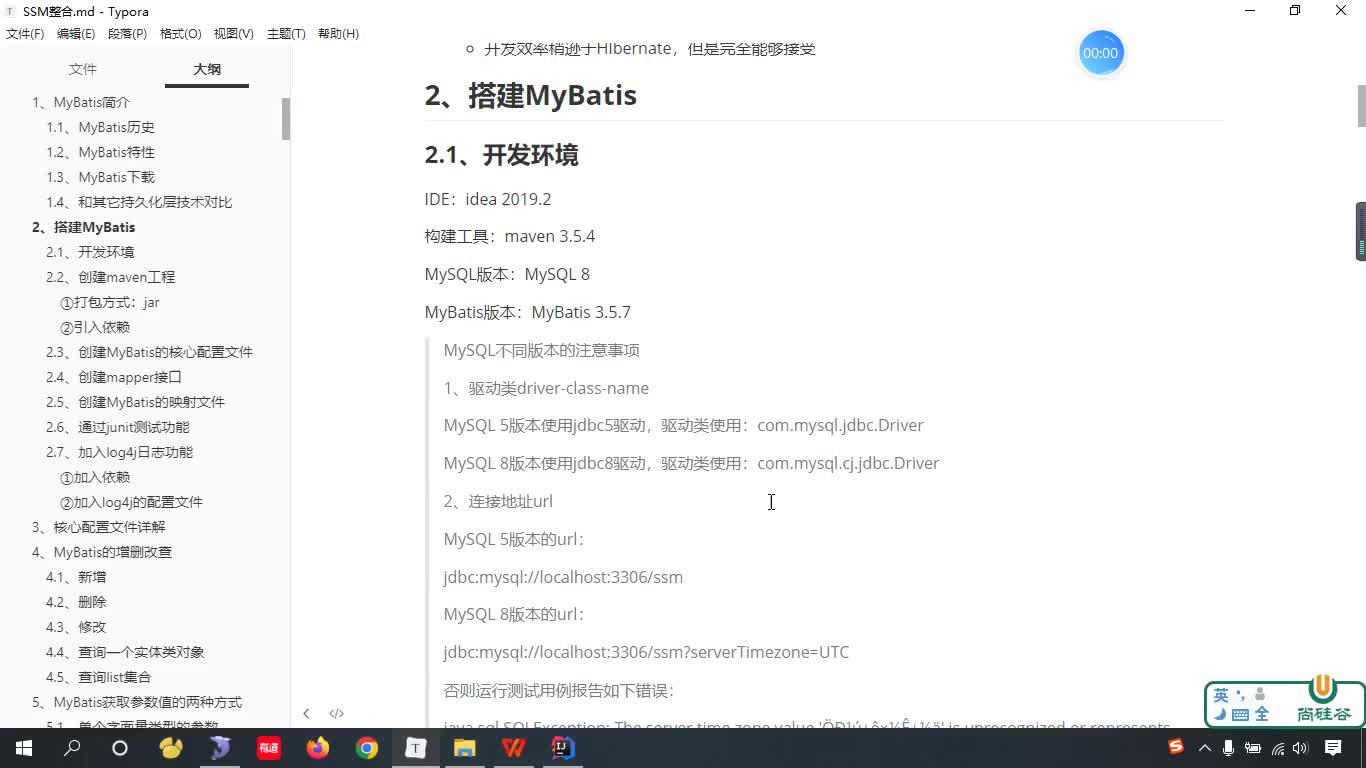Go to outline item 1、MyBatis简介

tap(81, 102)
